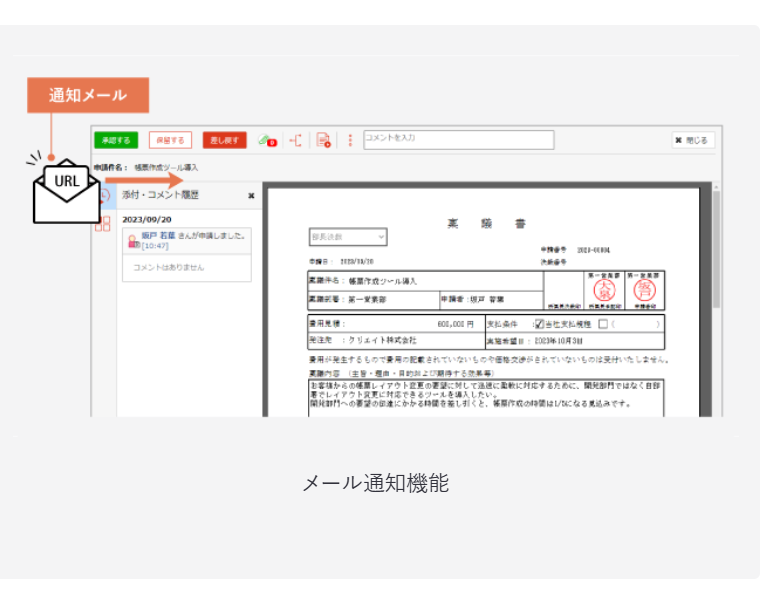Click the 保留する hold button

pyautogui.click(x=170, y=141)
